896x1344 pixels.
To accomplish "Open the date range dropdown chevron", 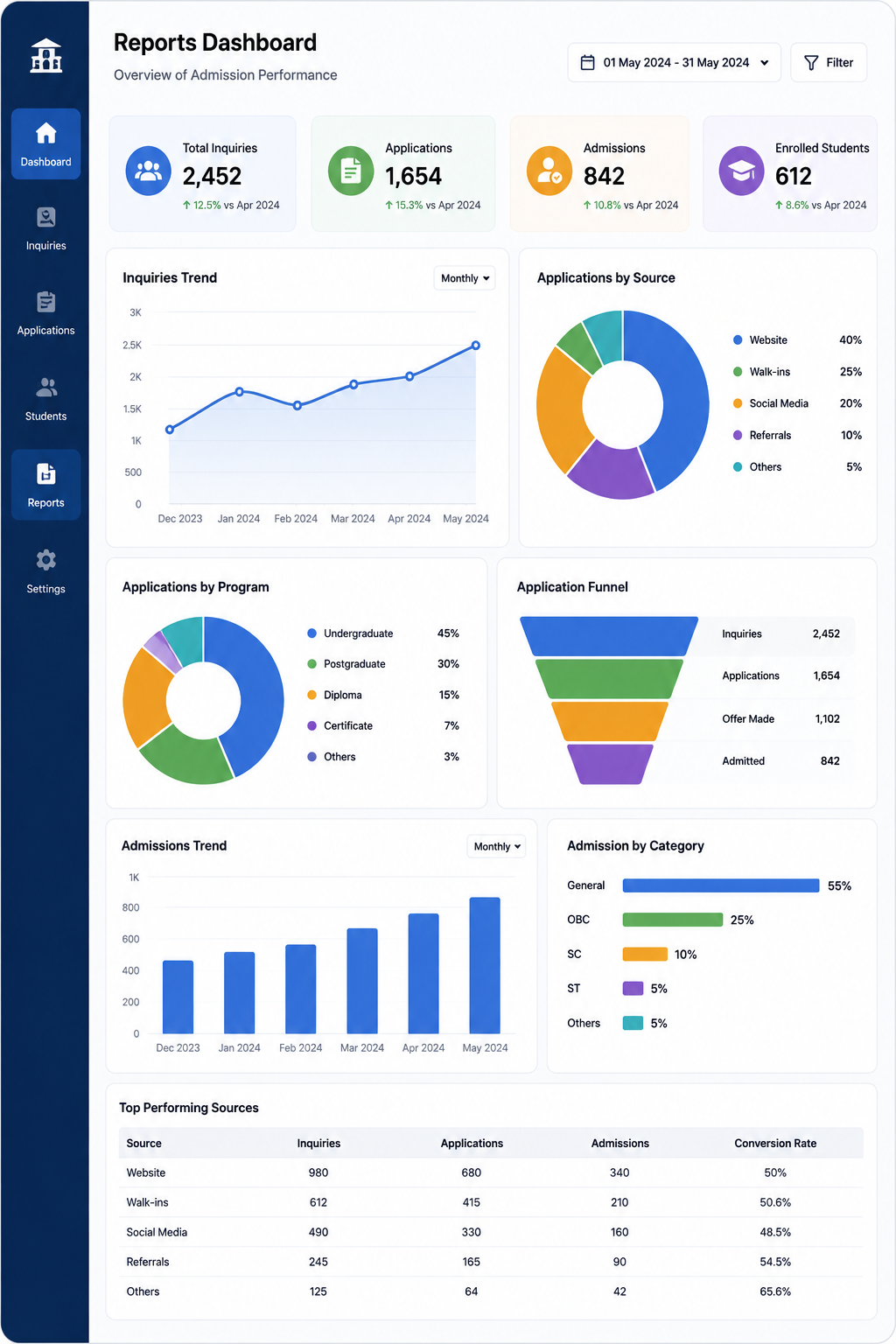I will (x=765, y=63).
